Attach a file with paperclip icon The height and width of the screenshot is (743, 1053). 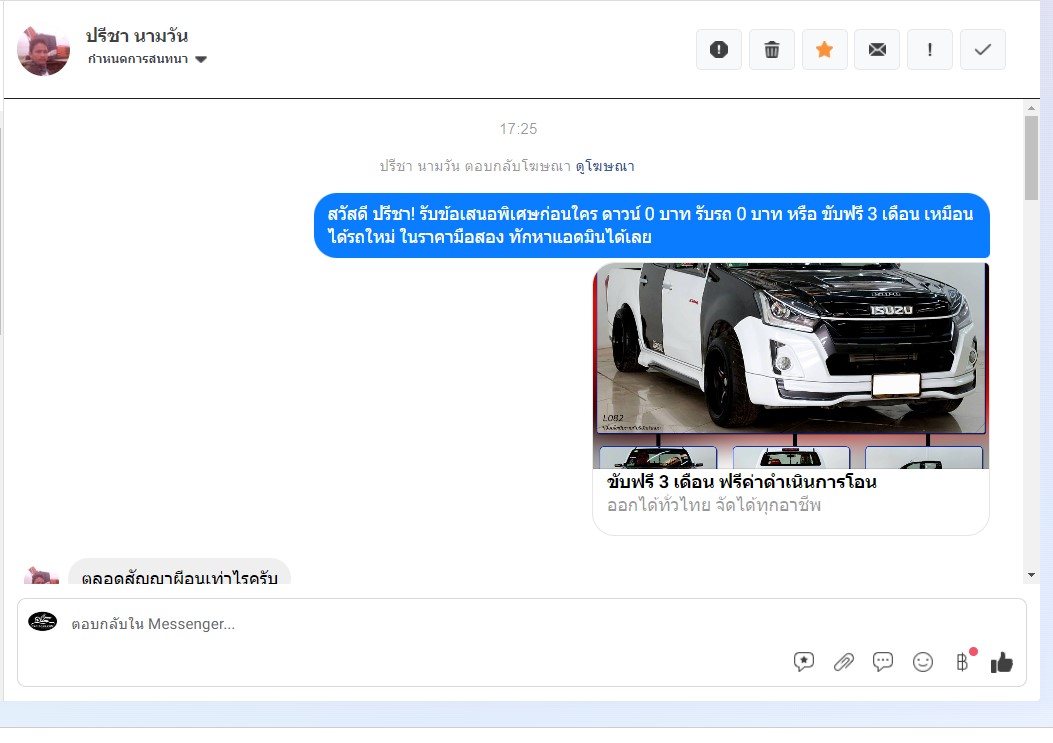pyautogui.click(x=844, y=662)
